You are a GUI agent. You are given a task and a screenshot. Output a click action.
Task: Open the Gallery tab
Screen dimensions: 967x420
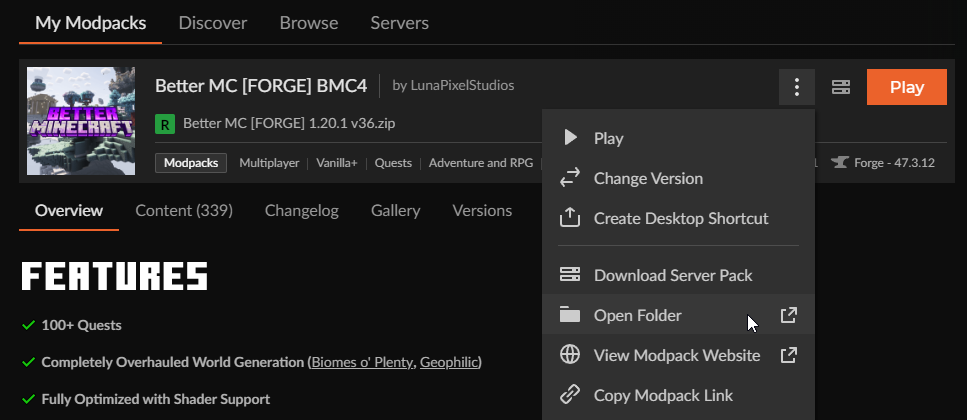395,211
